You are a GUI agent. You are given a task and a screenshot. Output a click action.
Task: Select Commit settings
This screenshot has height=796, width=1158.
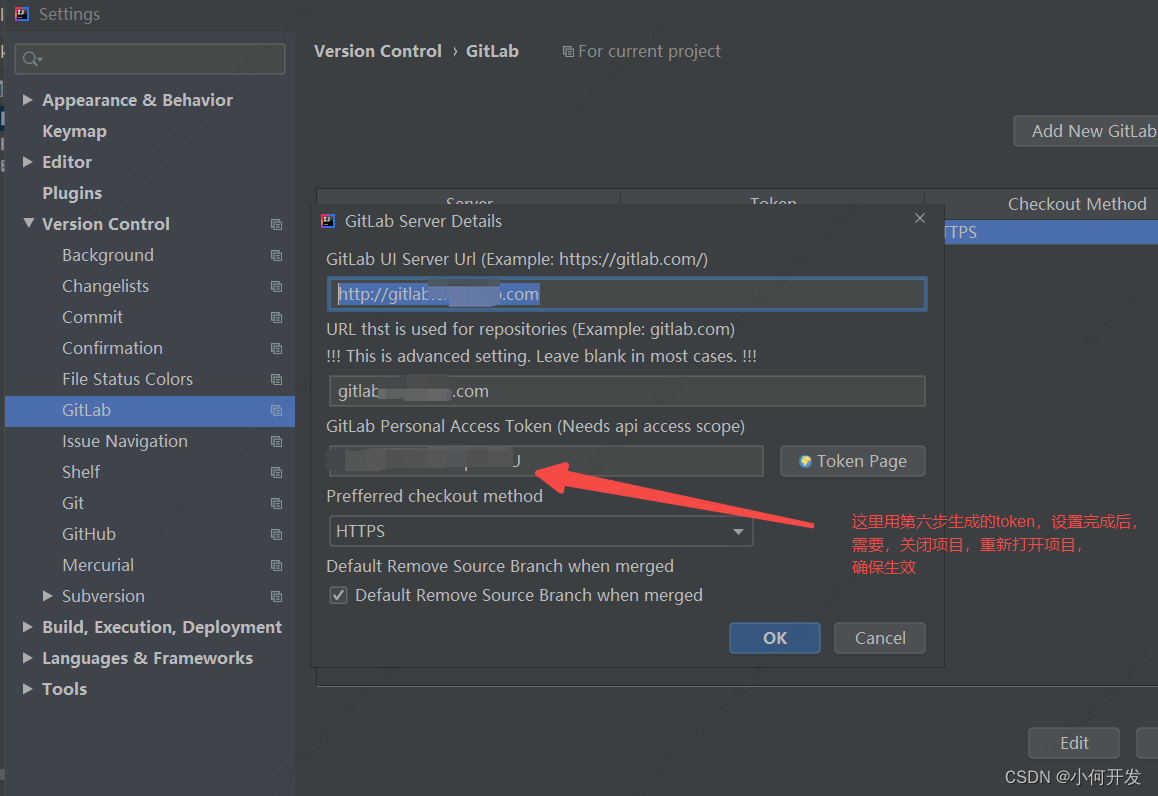click(92, 318)
